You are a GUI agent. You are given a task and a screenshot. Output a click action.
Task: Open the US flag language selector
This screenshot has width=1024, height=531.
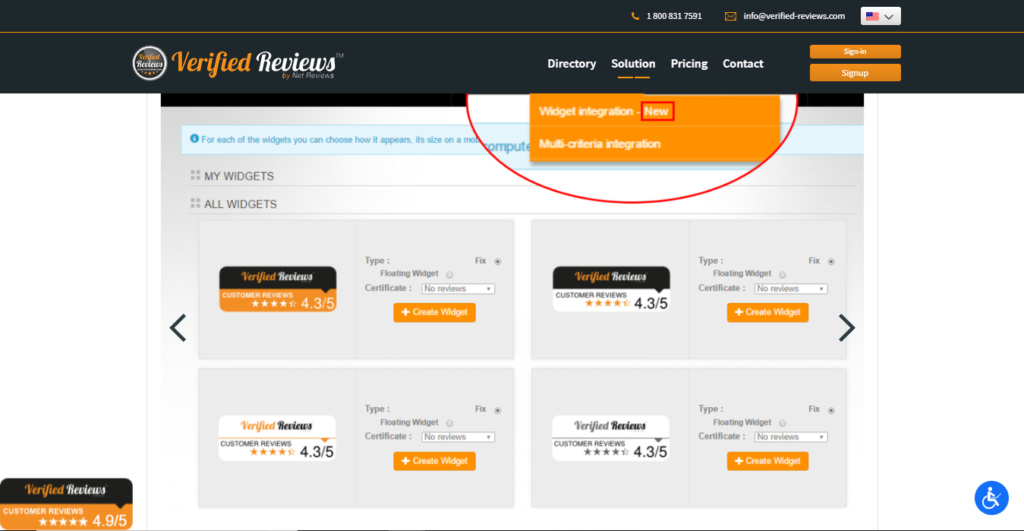coord(880,16)
